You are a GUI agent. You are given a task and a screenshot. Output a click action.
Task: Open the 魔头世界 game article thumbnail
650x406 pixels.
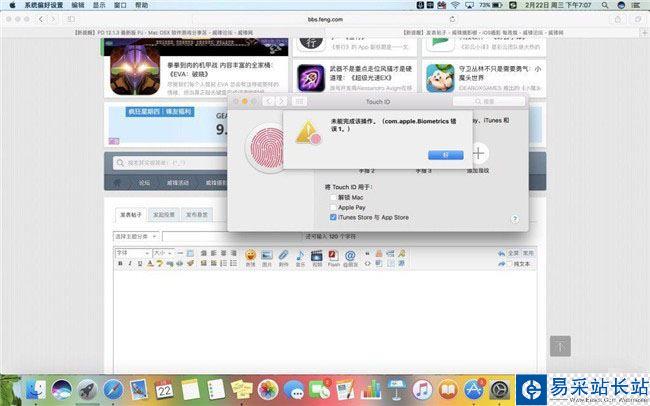(x=440, y=78)
